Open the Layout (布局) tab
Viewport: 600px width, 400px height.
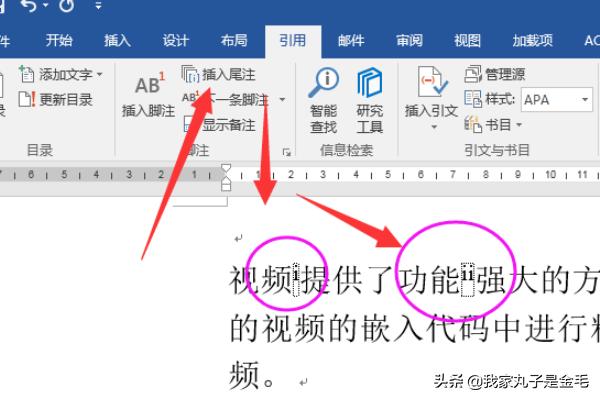click(234, 40)
